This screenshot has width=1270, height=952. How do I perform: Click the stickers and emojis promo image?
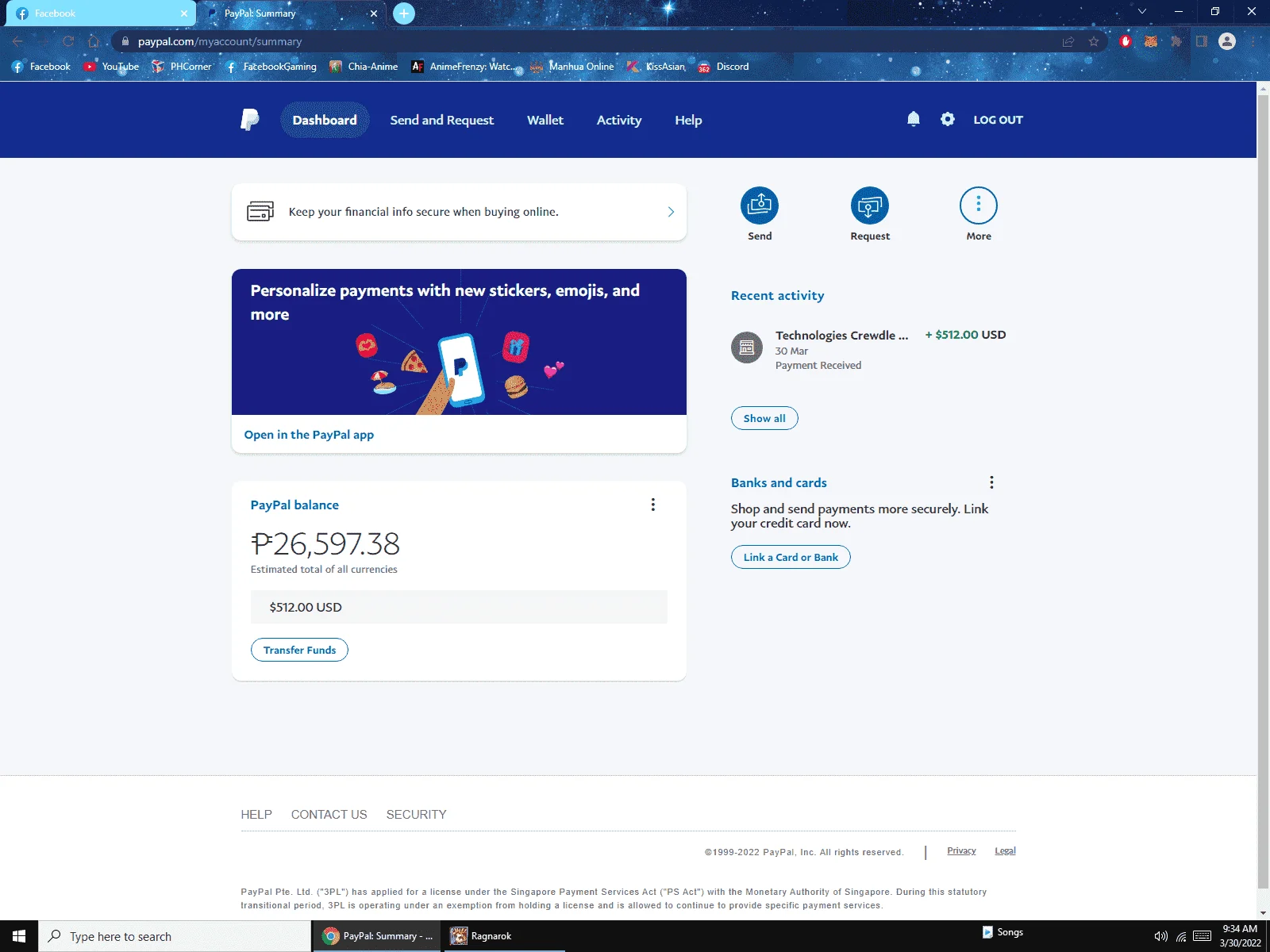tap(459, 342)
